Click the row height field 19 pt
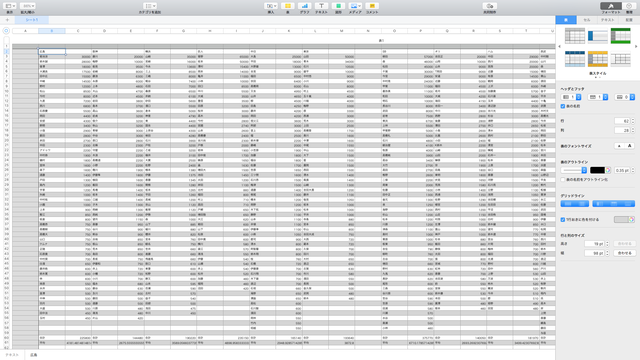 click(x=594, y=244)
